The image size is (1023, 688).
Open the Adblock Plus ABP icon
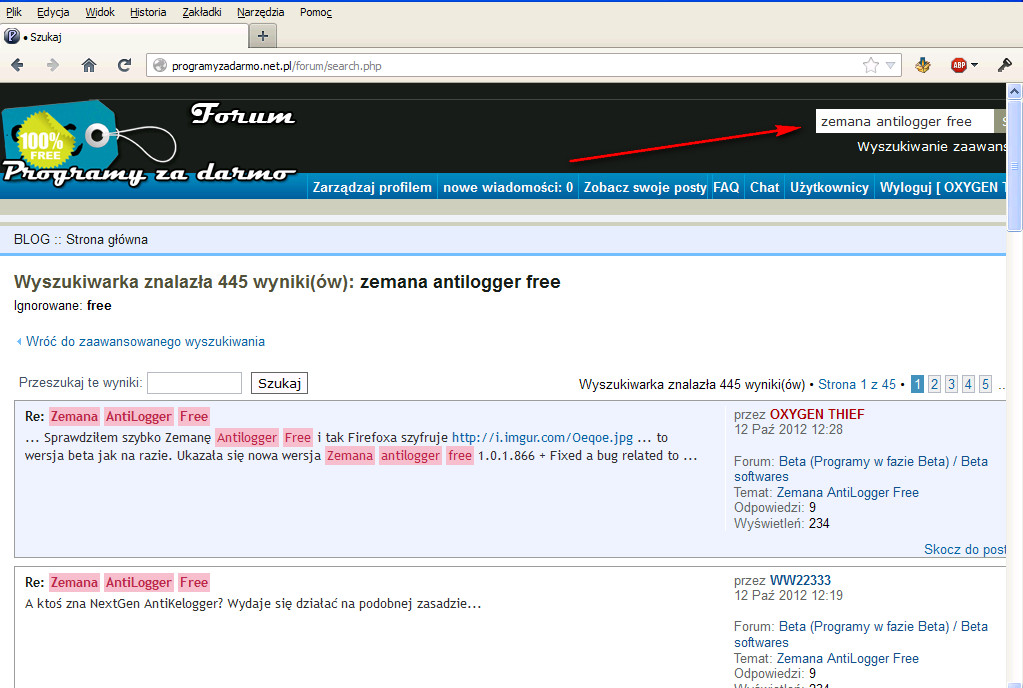pyautogui.click(x=958, y=65)
